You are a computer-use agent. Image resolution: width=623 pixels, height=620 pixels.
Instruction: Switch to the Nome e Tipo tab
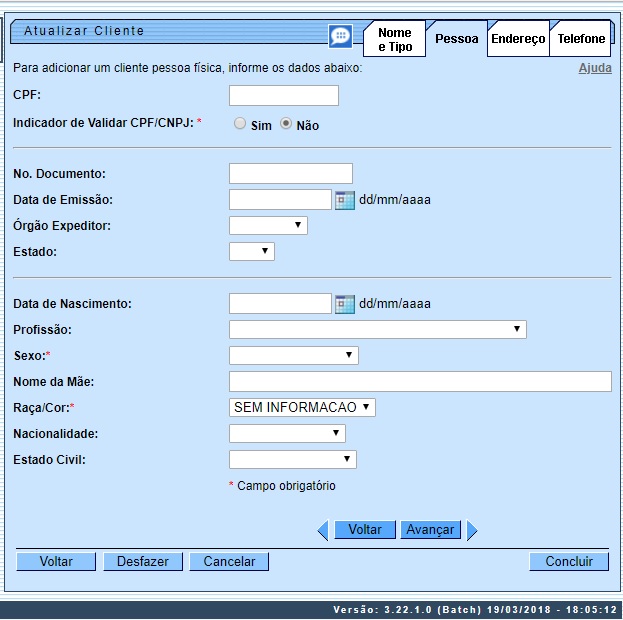click(395, 39)
